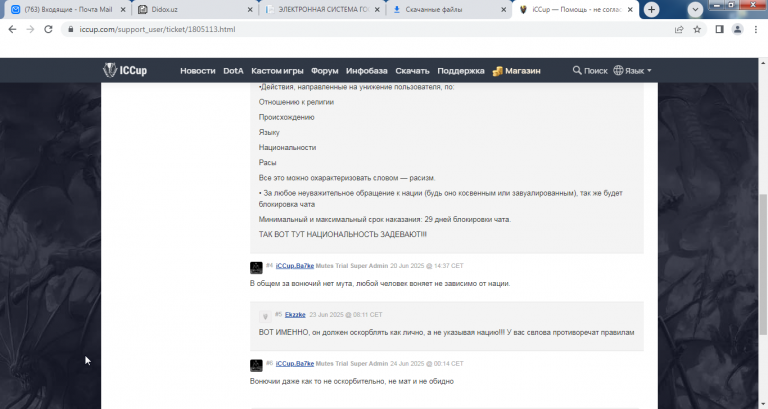768x409 pixels.
Task: Open iCCup.Ba7ke profile link in post #6
Action: tap(295, 364)
